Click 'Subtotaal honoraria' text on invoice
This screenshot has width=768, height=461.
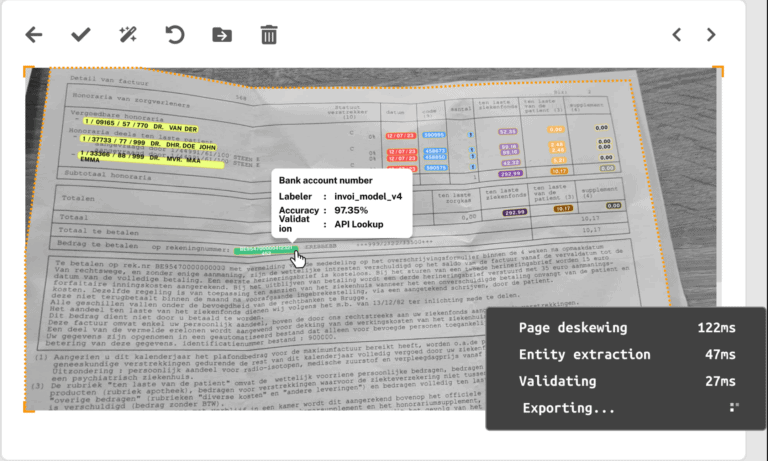(x=108, y=175)
